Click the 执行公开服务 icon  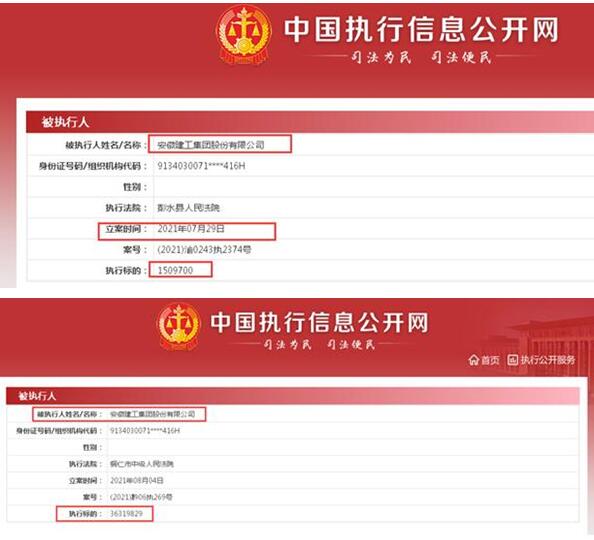513,360
